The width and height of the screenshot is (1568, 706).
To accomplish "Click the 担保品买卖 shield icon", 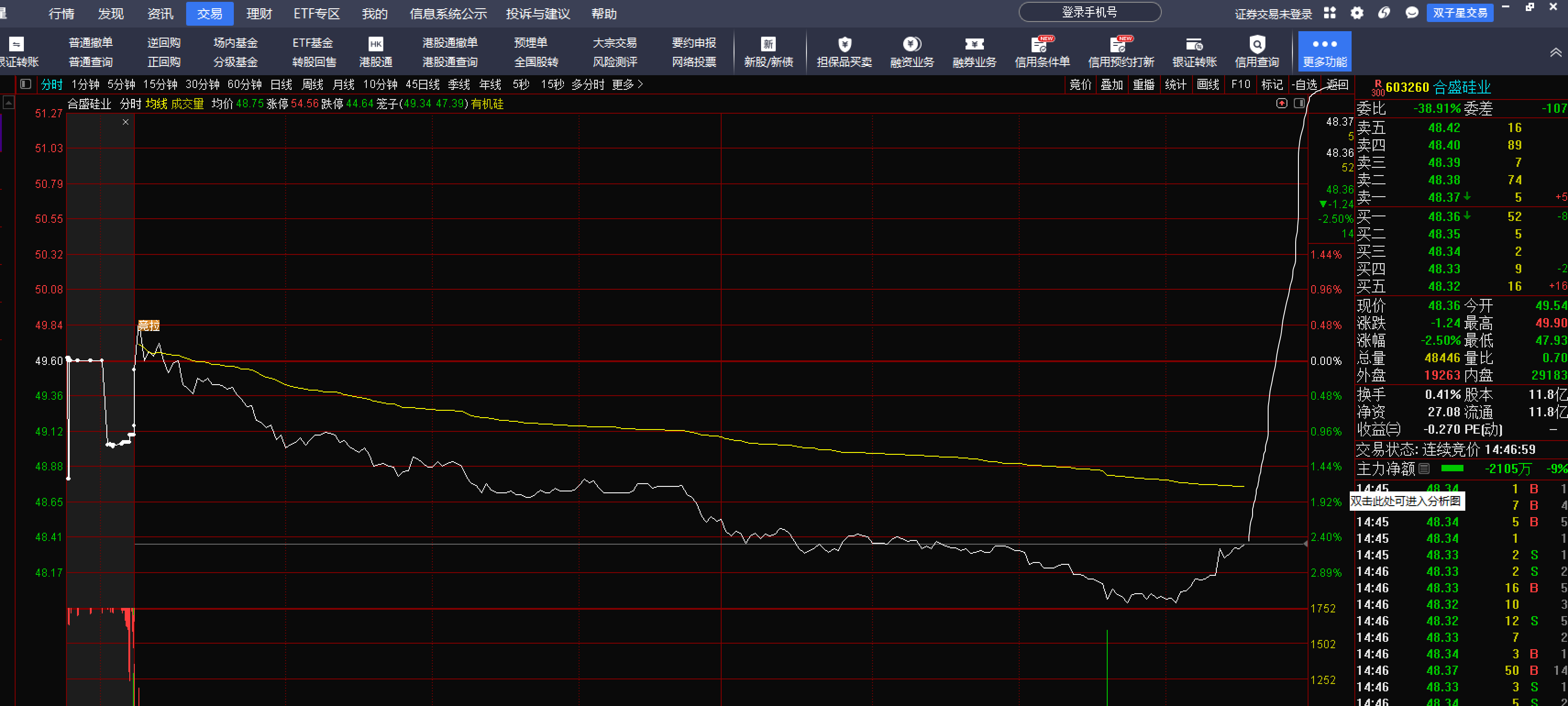I will tap(844, 44).
